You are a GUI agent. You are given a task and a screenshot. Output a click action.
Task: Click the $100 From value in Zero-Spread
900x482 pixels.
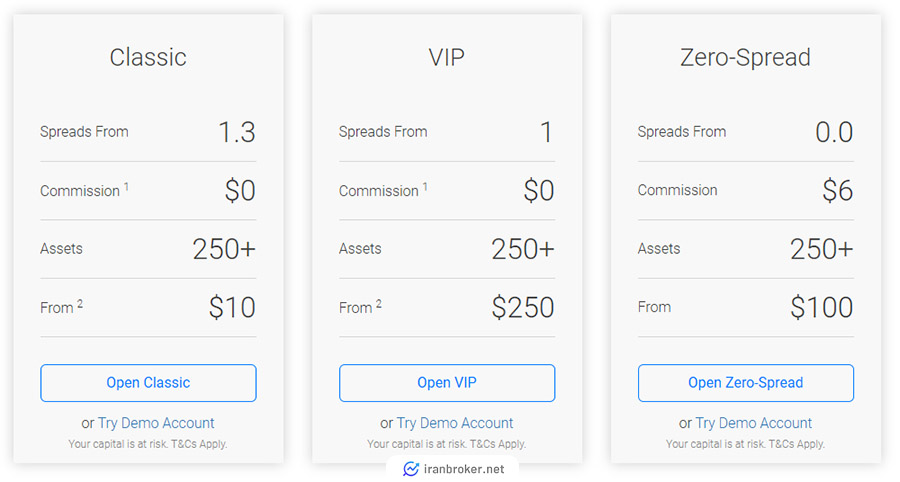coord(821,307)
